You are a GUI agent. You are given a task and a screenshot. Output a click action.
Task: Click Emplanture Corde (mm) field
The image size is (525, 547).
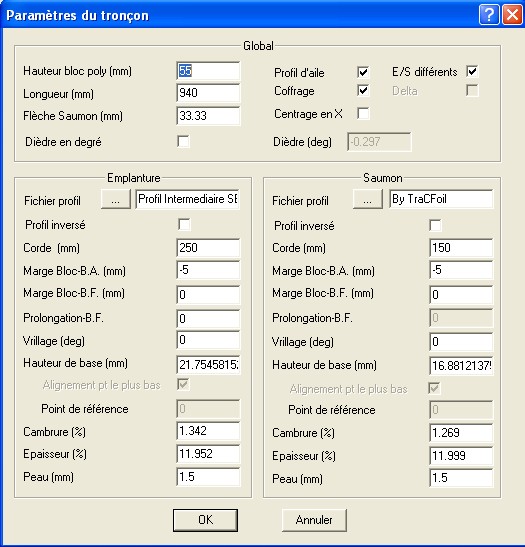(208, 248)
